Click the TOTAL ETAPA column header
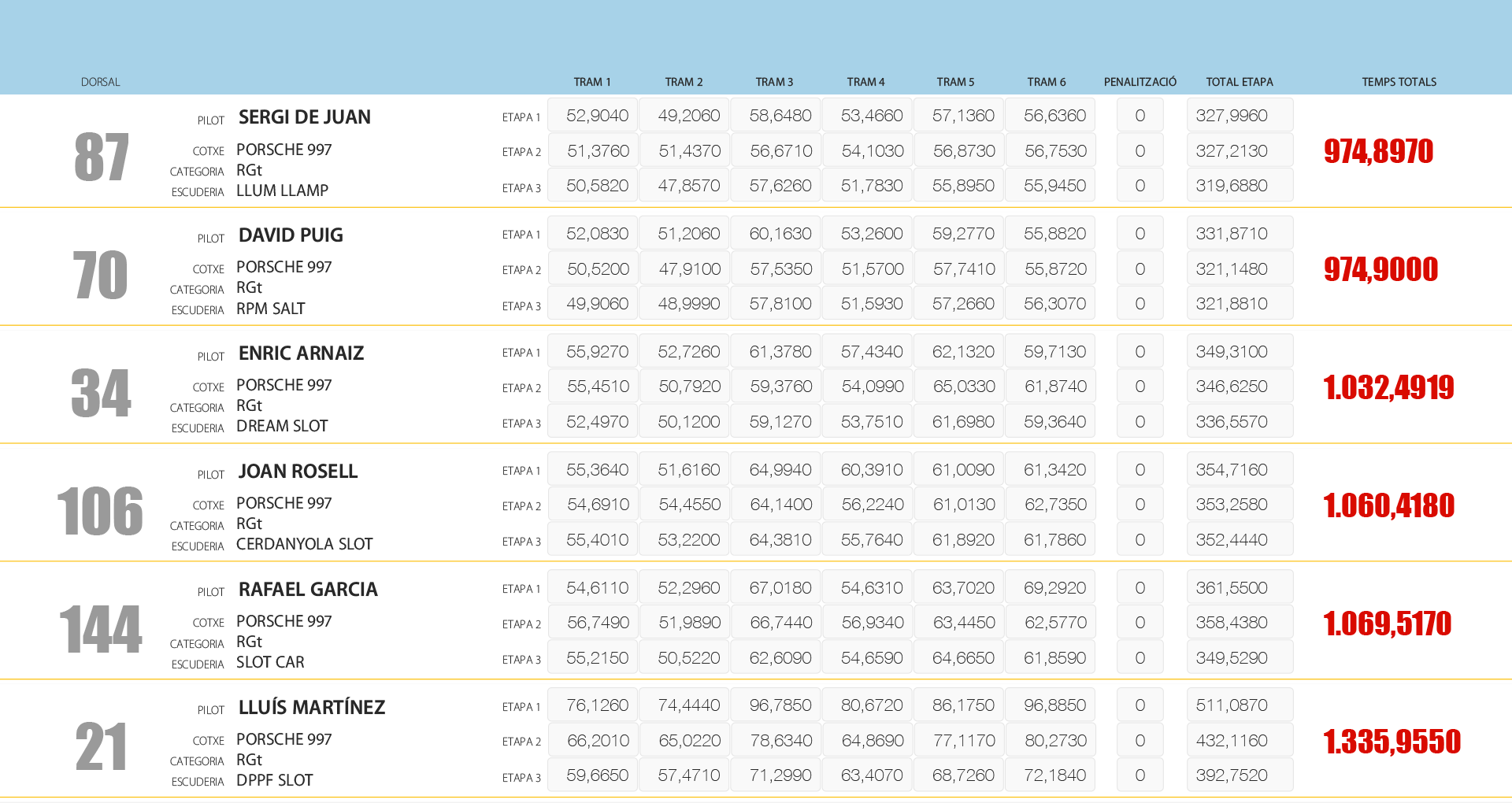Image resolution: width=1512 pixels, height=803 pixels. [x=1239, y=82]
